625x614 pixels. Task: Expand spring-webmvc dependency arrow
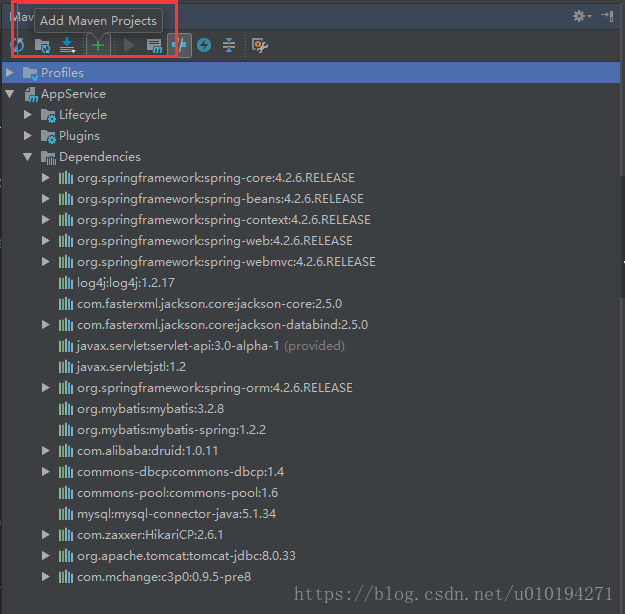tap(46, 262)
